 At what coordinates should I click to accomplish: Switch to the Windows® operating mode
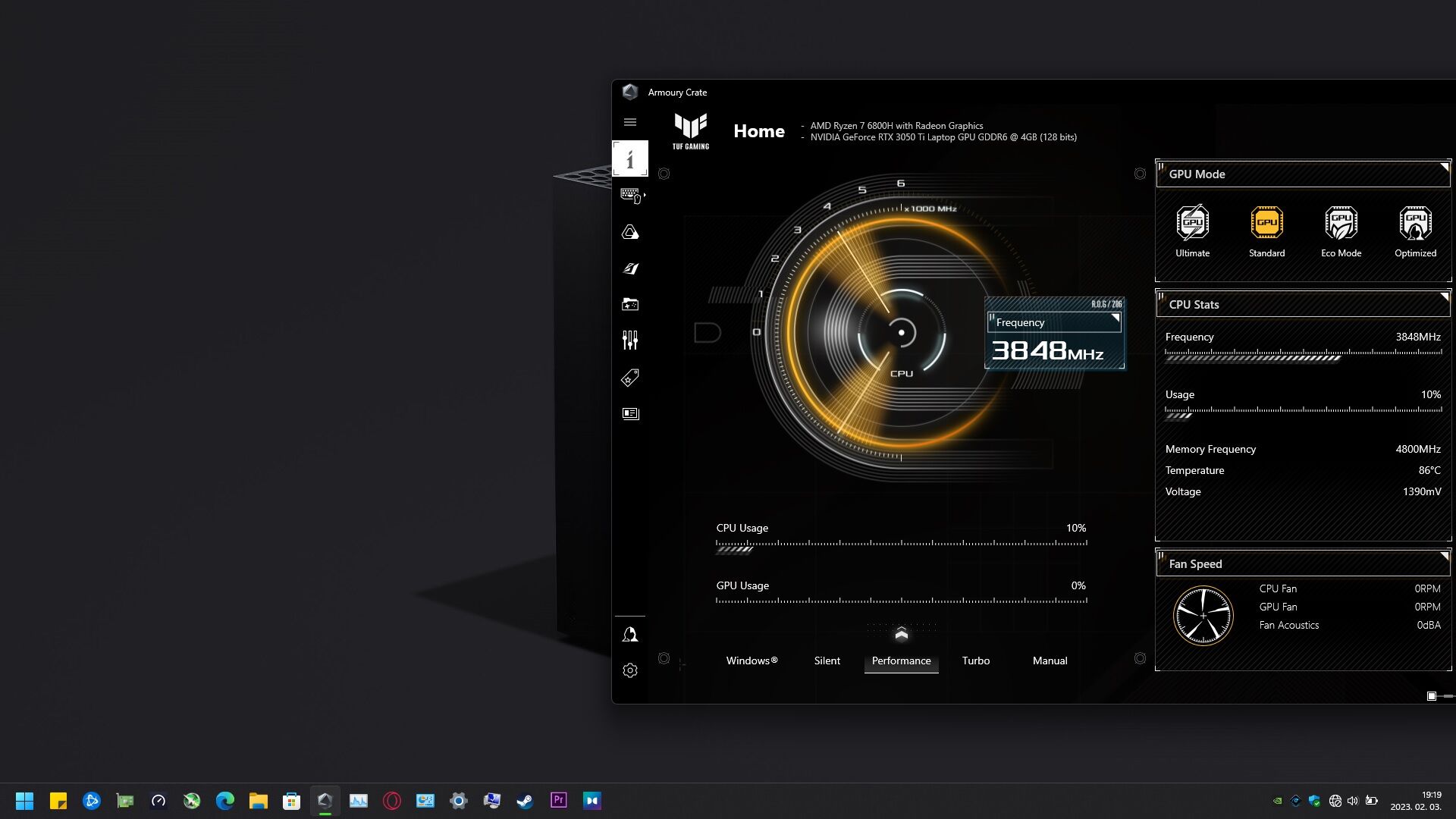click(x=752, y=661)
